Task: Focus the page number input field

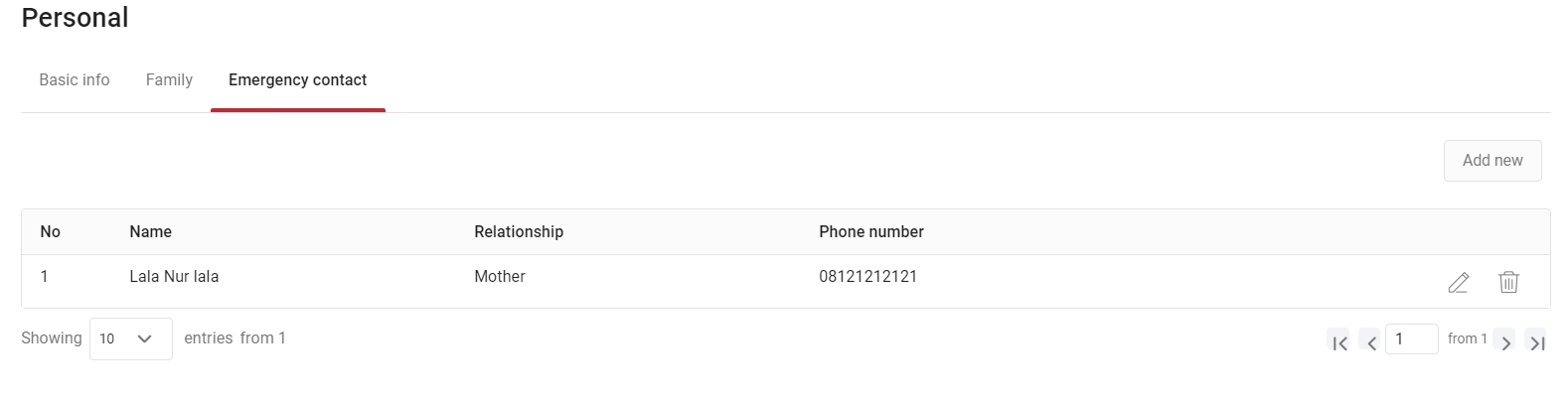Action: (x=1411, y=338)
